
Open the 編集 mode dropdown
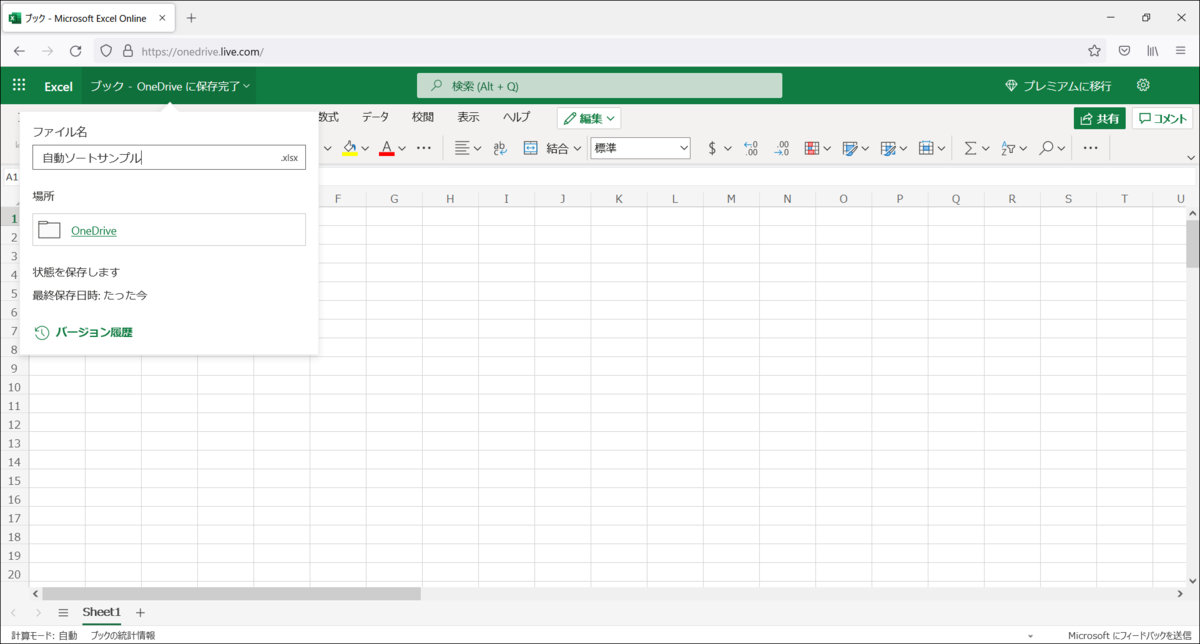(x=589, y=118)
